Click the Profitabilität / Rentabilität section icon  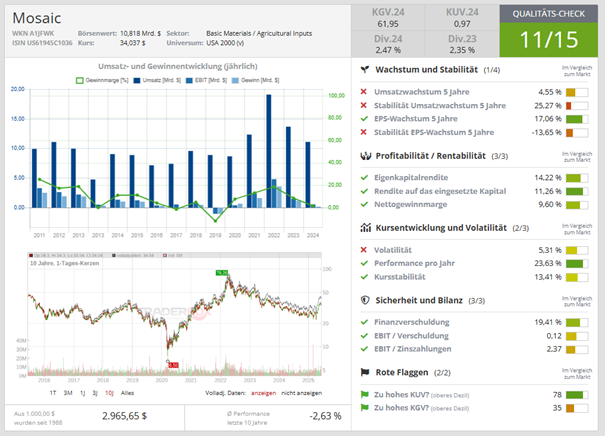click(365, 156)
